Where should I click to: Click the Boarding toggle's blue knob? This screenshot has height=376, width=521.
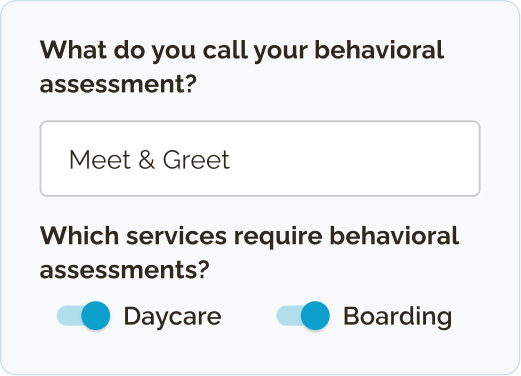coord(315,315)
